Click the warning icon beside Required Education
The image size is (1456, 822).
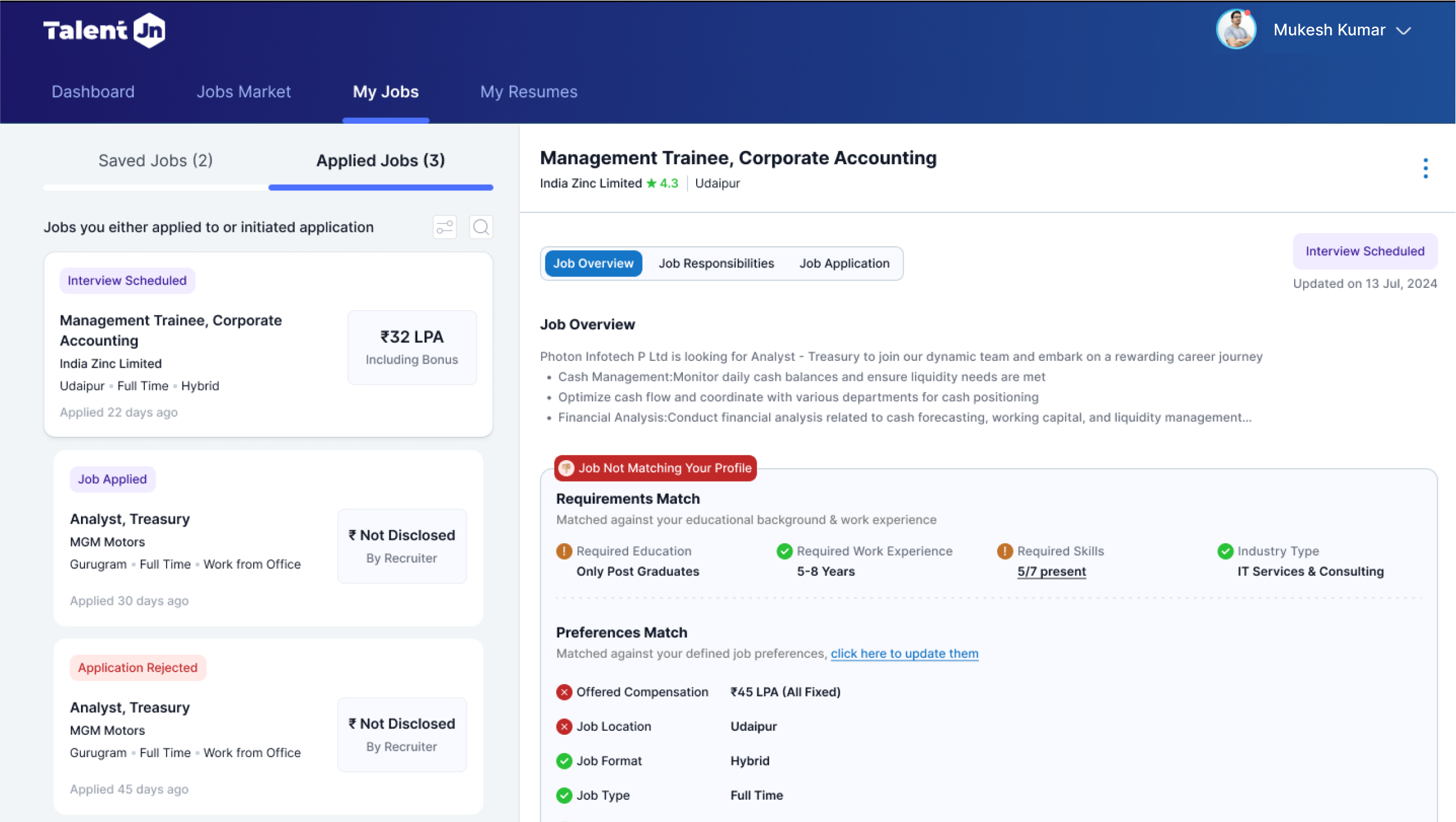click(563, 551)
